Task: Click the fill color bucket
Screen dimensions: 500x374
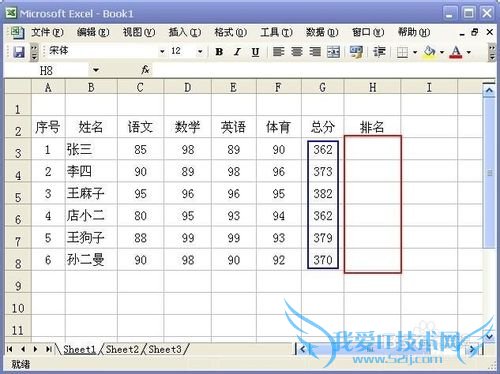Action: [429, 52]
